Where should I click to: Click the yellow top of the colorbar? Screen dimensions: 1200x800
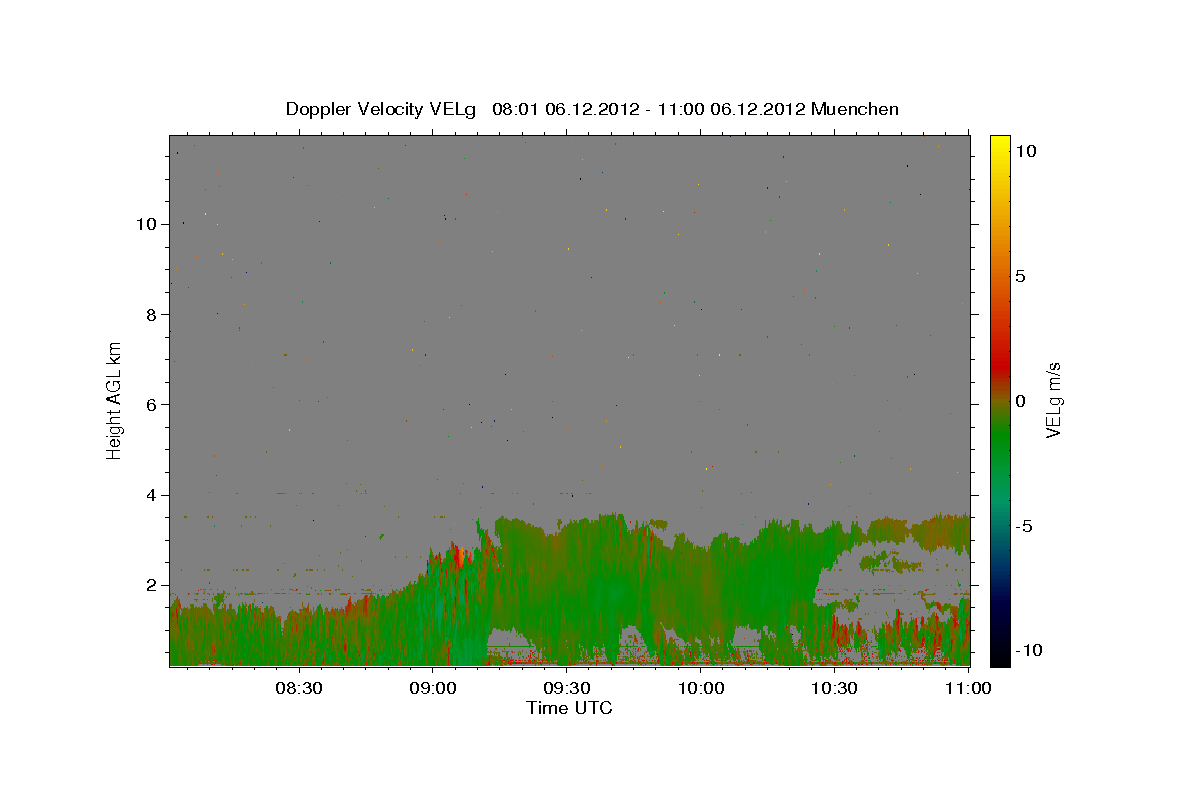[999, 143]
